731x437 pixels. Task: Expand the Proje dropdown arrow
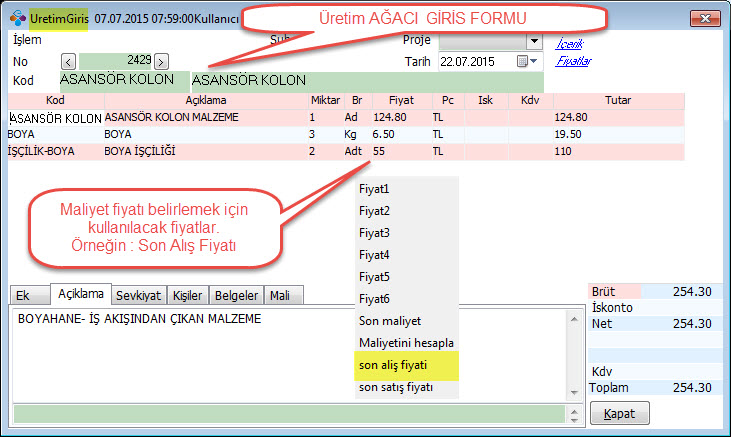point(534,41)
